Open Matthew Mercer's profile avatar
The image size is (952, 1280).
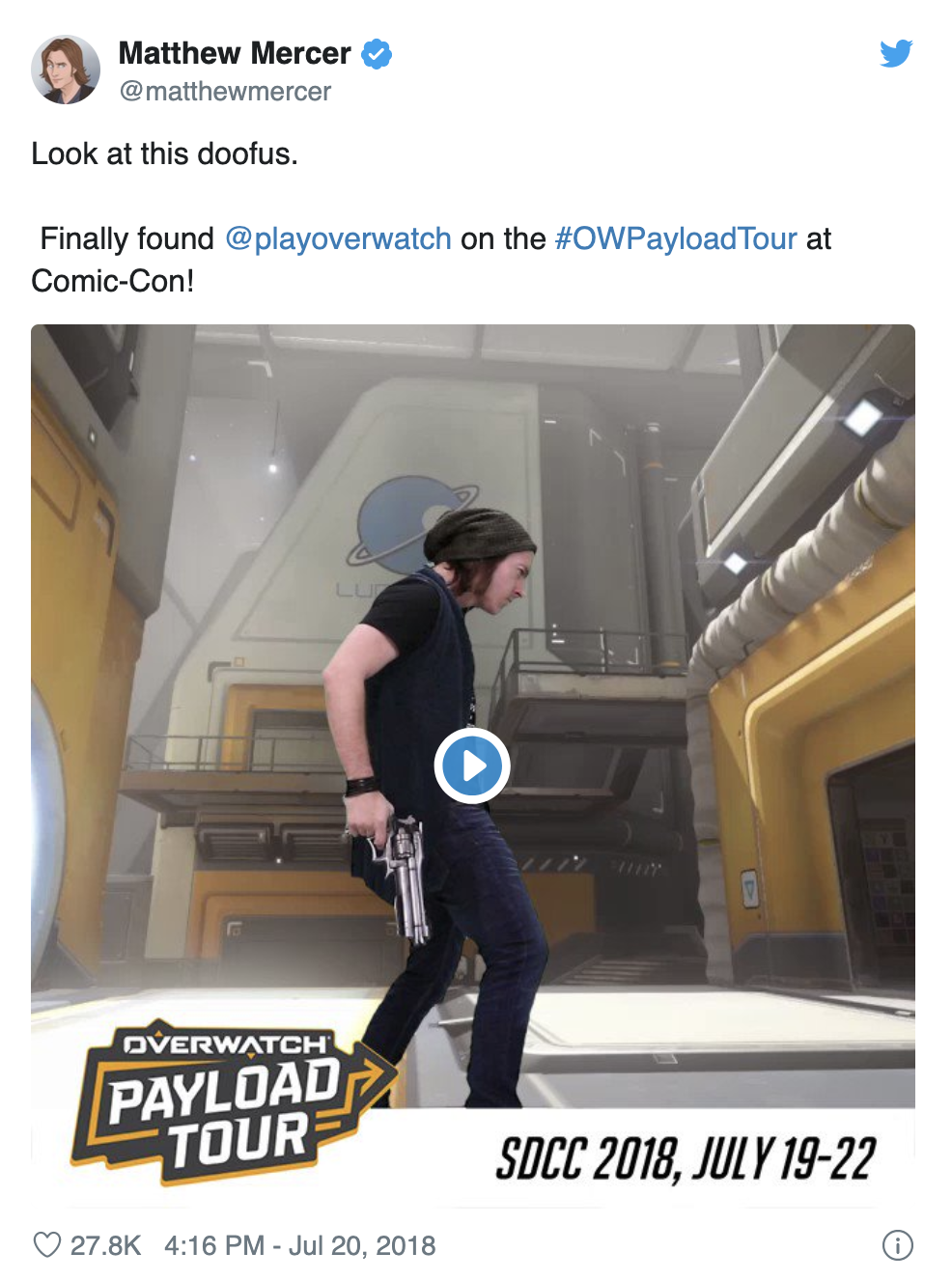pyautogui.click(x=66, y=70)
